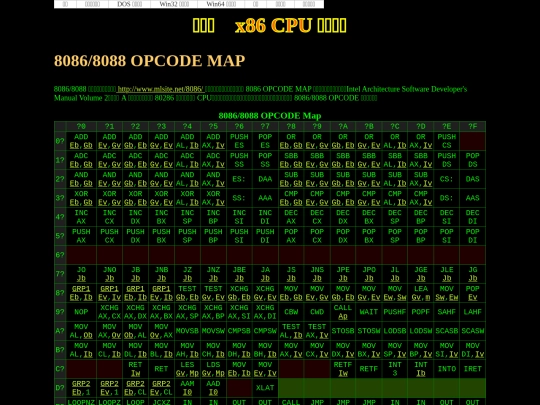Select the PUSH CS opcode cell
The height and width of the screenshot is (405, 540).
[446, 141]
